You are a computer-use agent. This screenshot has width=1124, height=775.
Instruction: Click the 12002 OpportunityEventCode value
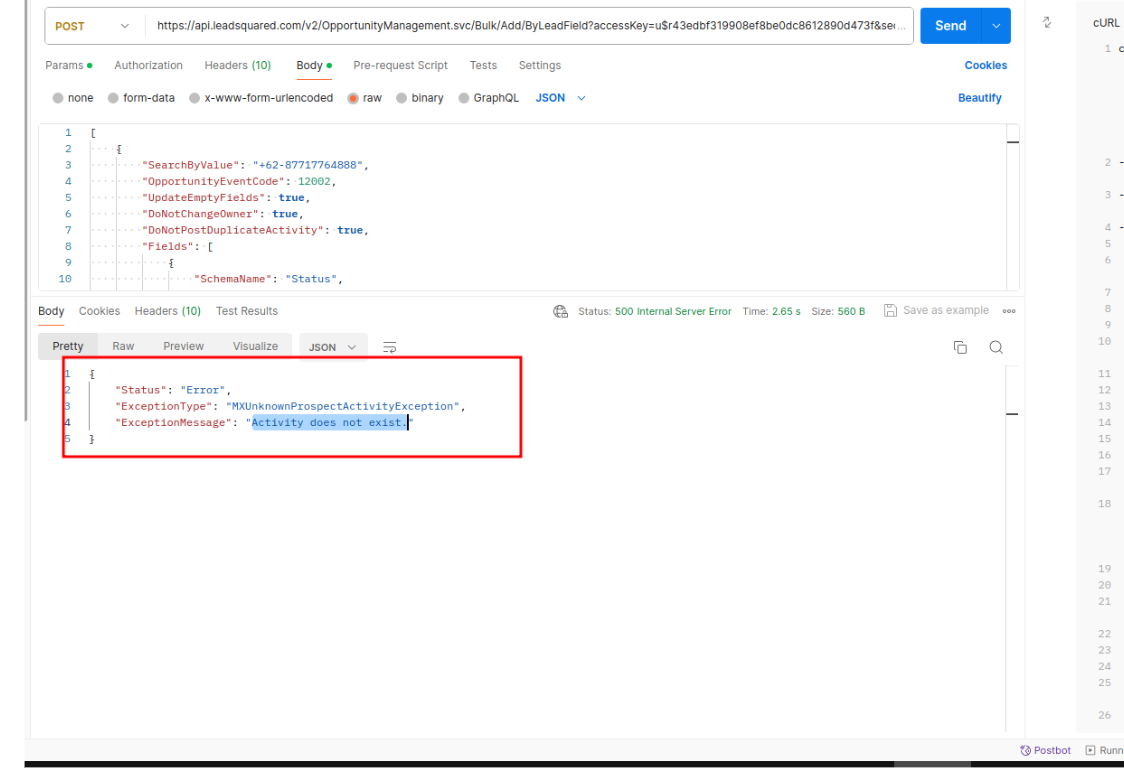pos(314,181)
